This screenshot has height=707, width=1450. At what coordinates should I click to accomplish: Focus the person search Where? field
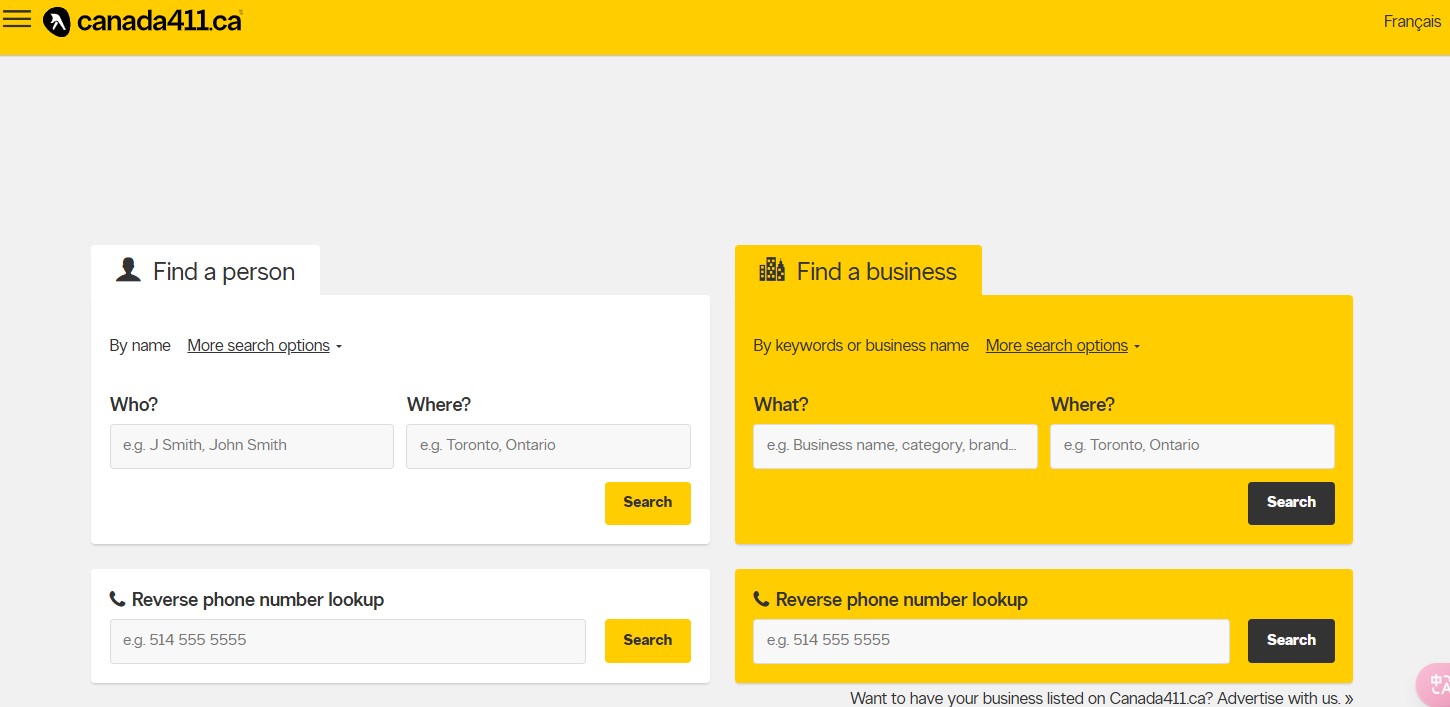pos(548,446)
